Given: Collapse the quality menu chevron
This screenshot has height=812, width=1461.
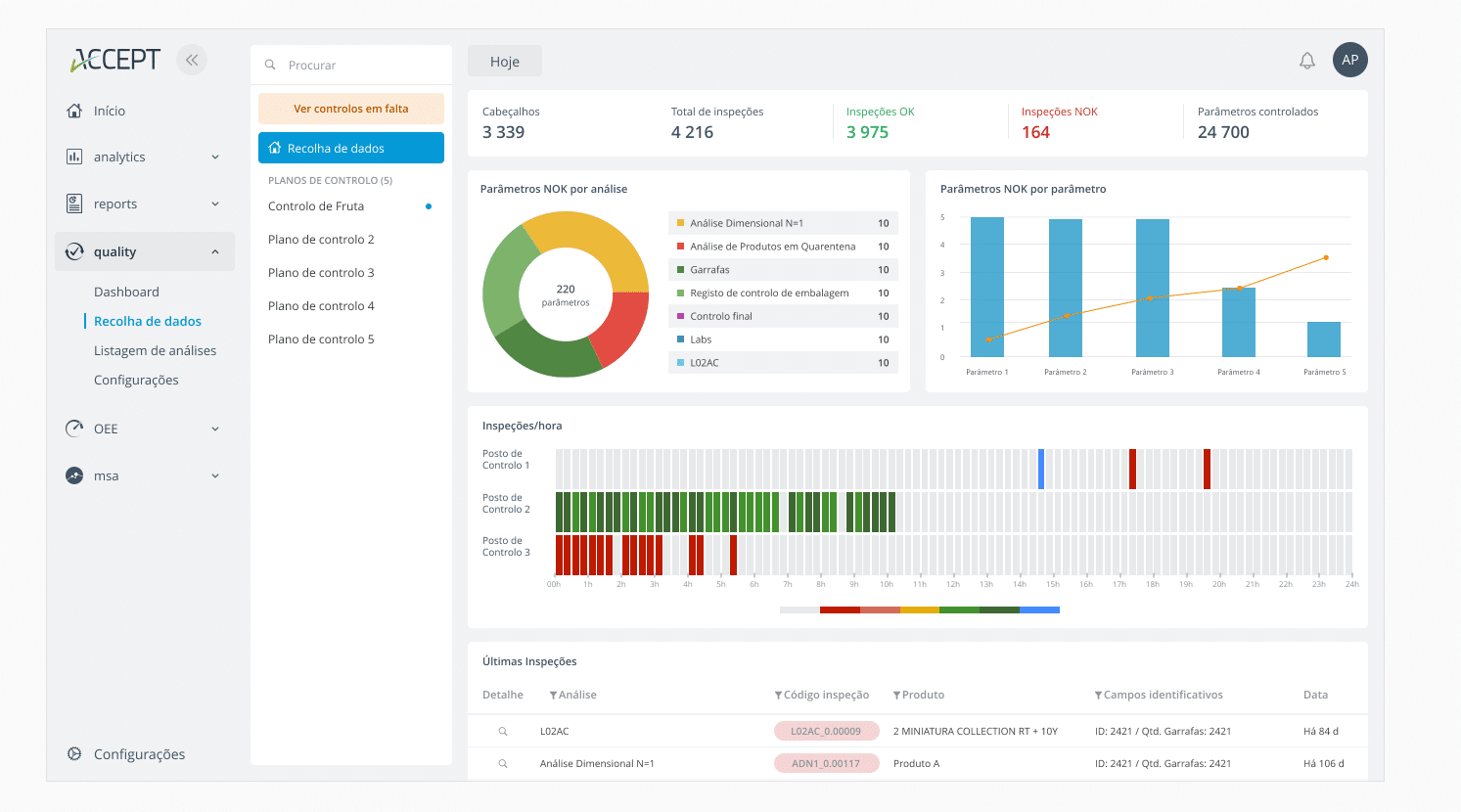Looking at the screenshot, I should click(x=215, y=252).
